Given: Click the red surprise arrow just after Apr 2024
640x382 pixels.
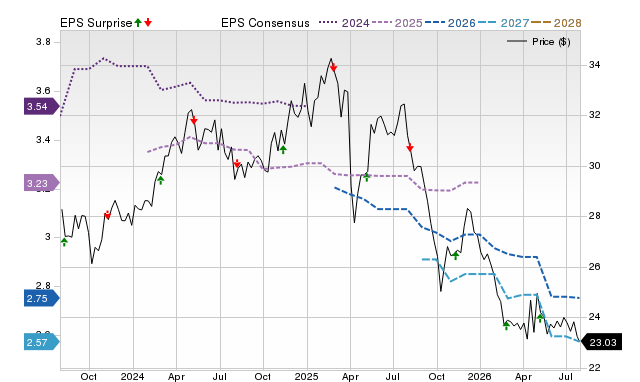Looking at the screenshot, I should coord(194,120).
